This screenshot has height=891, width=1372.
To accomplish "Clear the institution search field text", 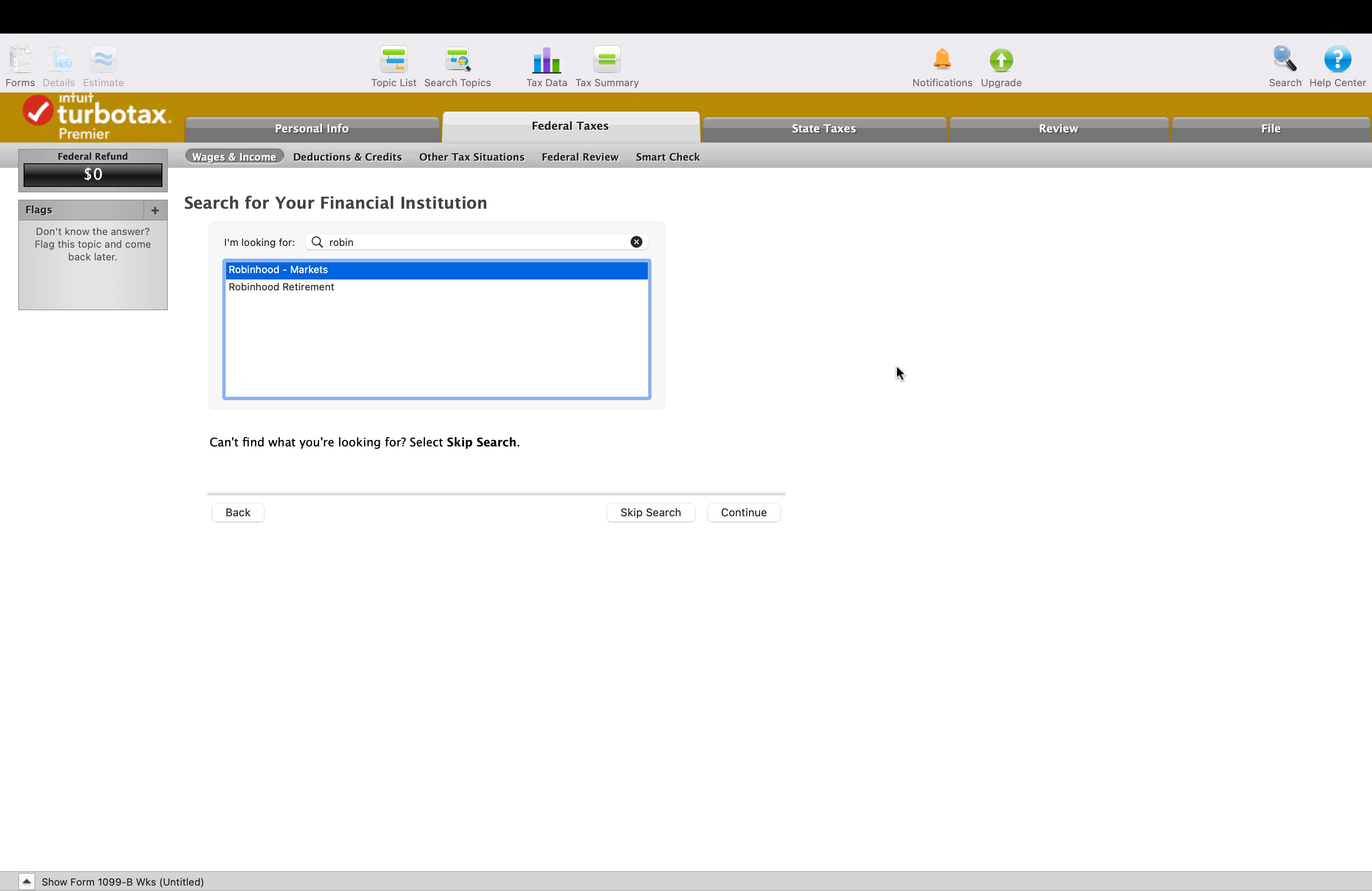I will point(636,242).
